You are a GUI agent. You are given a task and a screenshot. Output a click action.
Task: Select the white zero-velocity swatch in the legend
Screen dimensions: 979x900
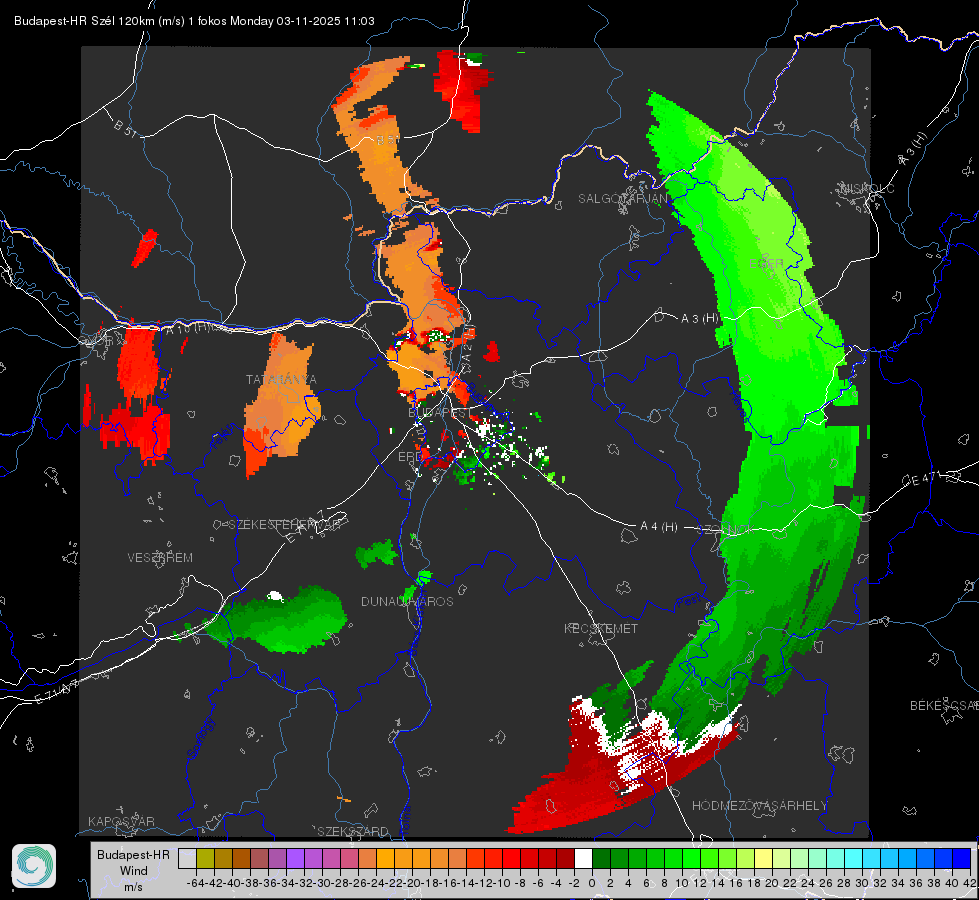pyautogui.click(x=583, y=859)
